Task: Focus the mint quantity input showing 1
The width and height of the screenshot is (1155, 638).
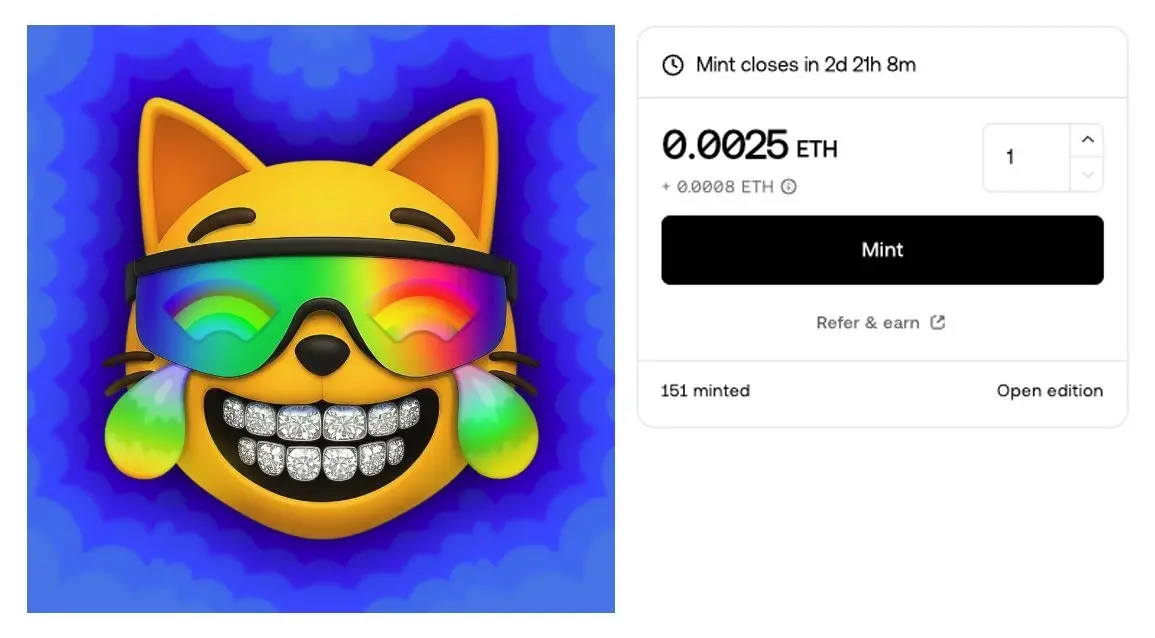Action: pos(1027,158)
